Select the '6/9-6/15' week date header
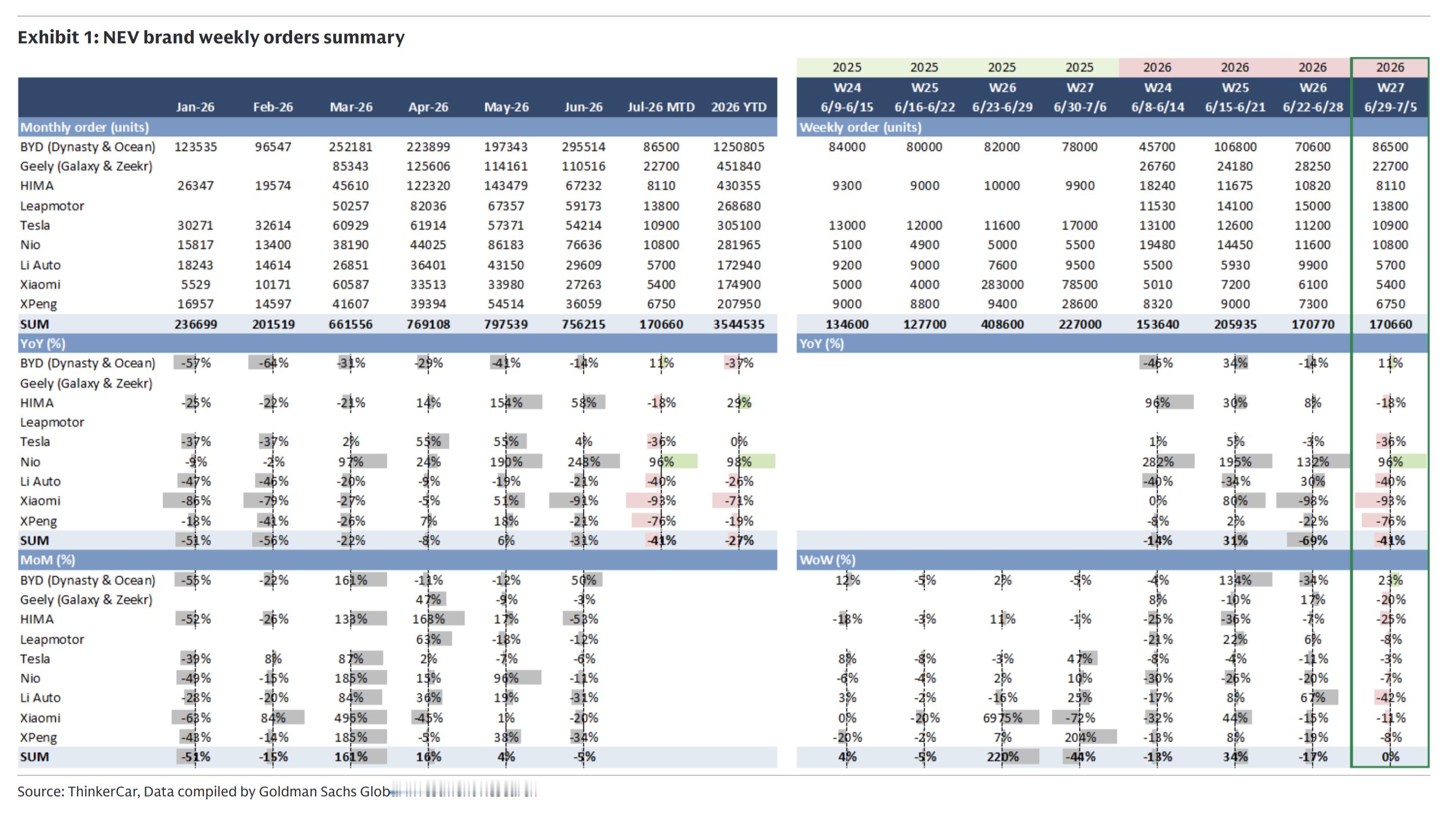Viewport: 1456px width, 822px height. point(847,107)
